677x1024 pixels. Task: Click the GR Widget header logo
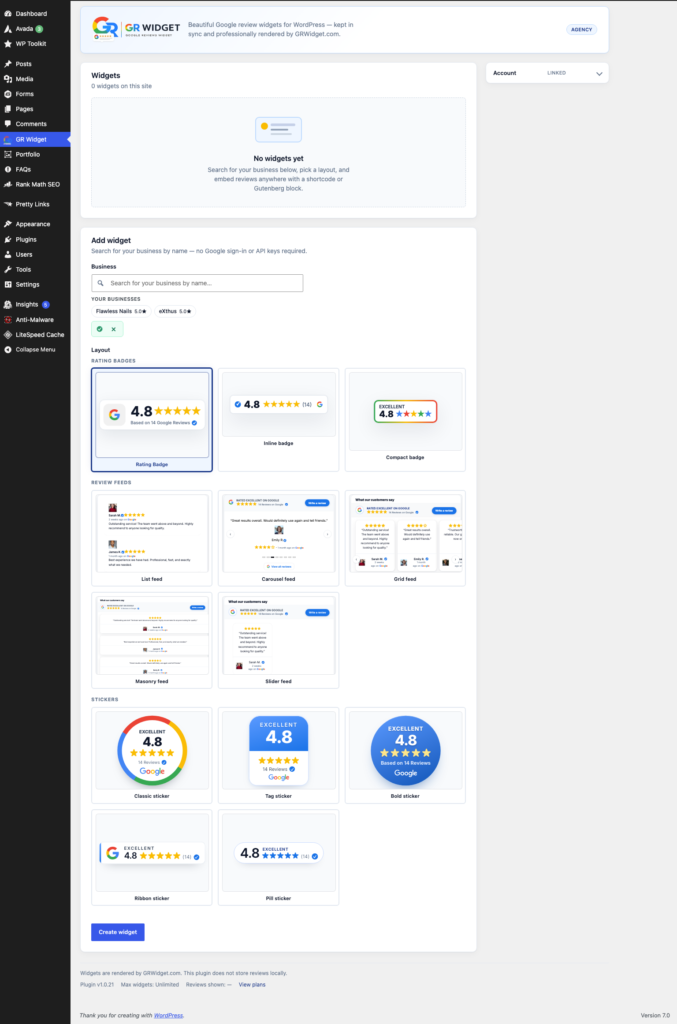[136, 28]
